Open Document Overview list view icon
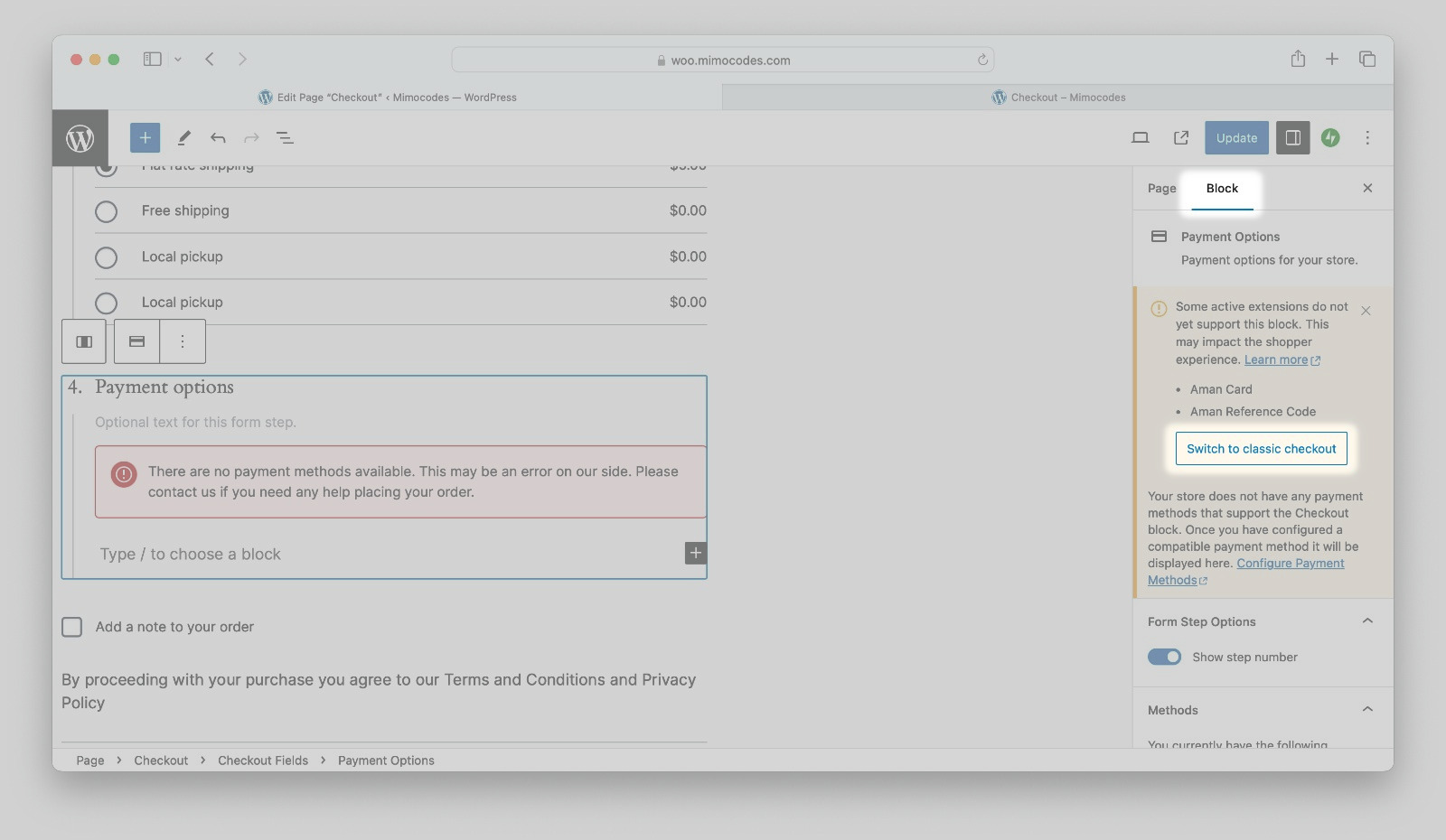 (285, 137)
